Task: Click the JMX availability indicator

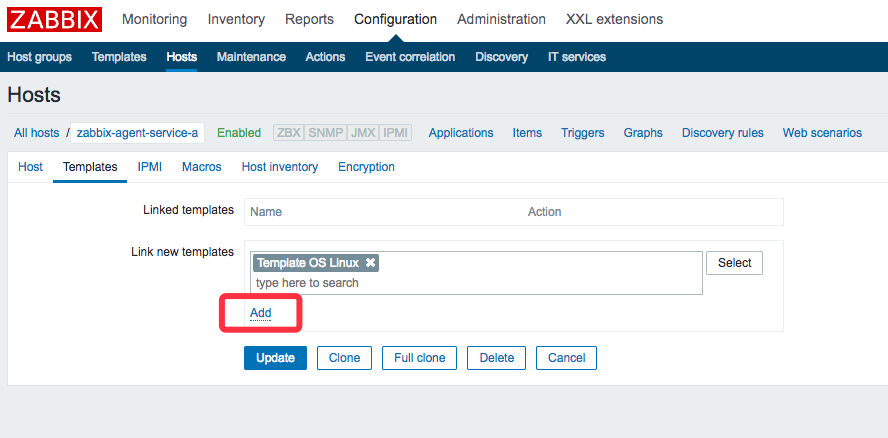Action: [362, 133]
